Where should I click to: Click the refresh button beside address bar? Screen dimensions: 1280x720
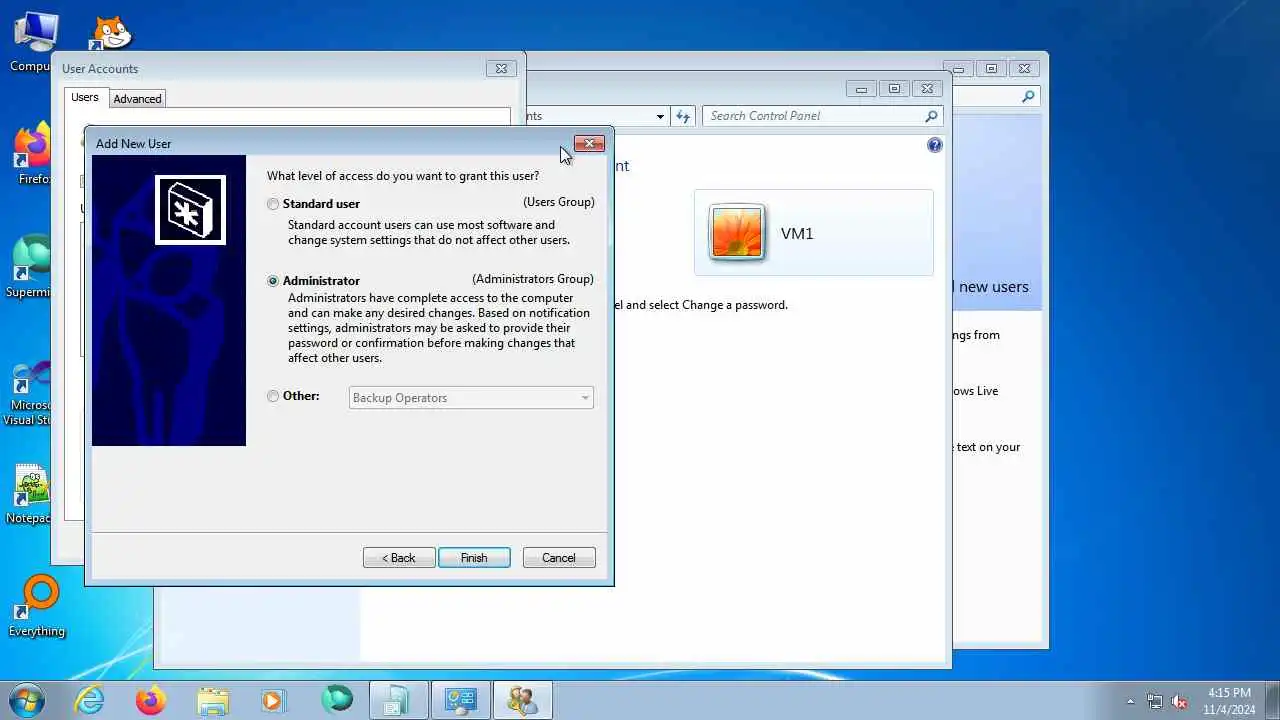click(x=683, y=116)
